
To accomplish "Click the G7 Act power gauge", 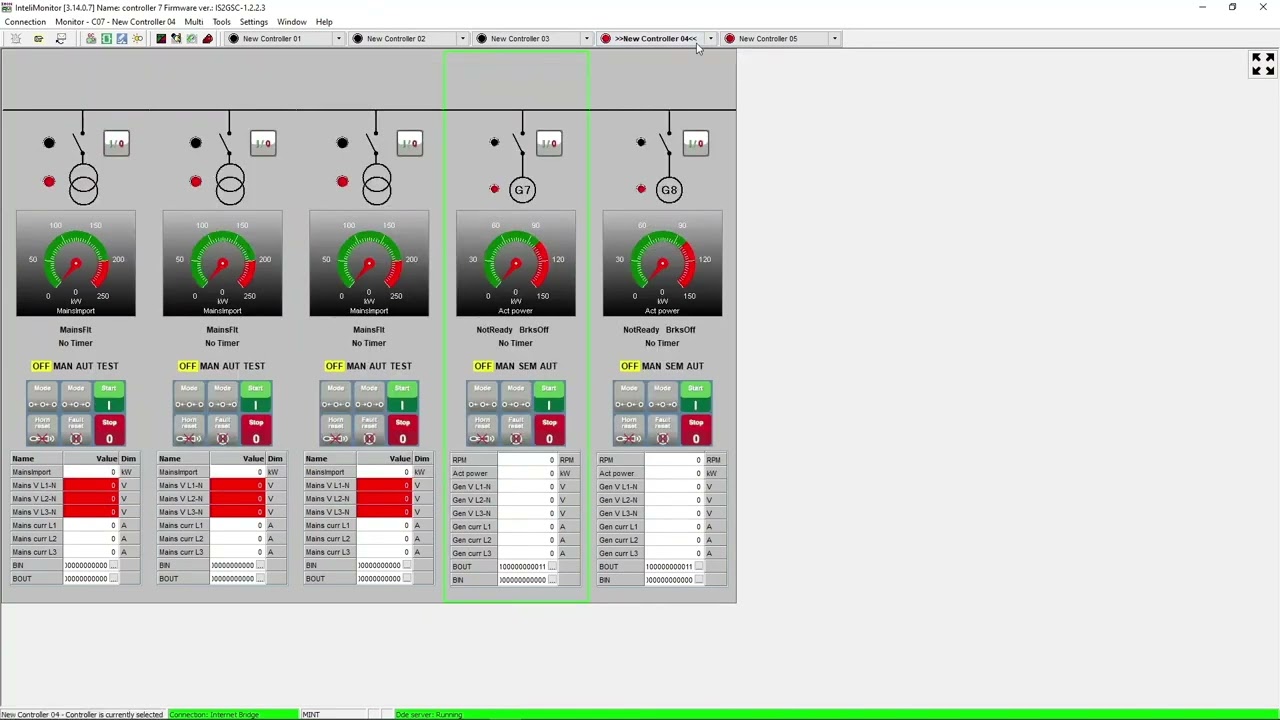I will tap(516, 263).
